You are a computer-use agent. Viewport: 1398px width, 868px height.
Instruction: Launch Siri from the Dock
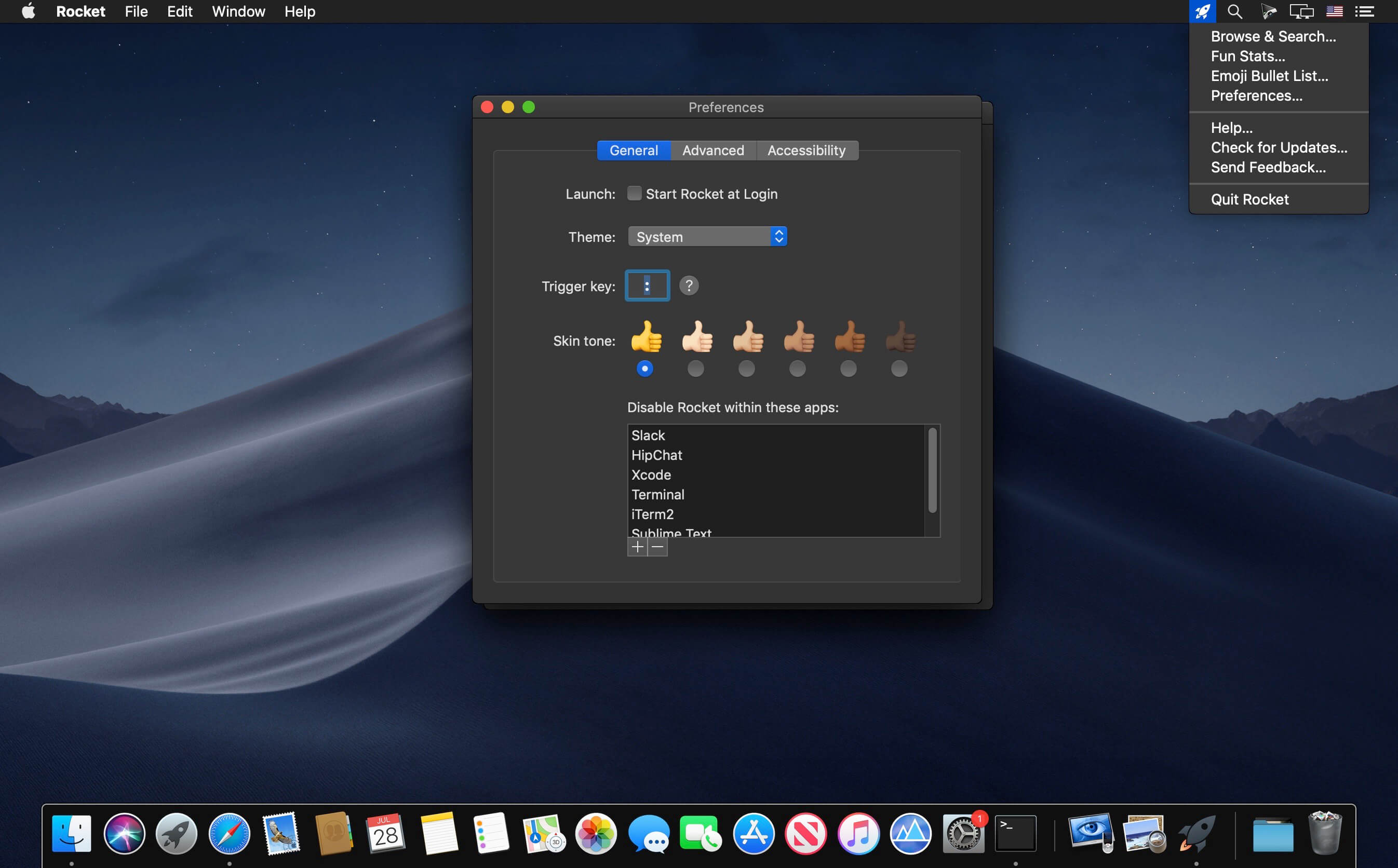[x=124, y=834]
